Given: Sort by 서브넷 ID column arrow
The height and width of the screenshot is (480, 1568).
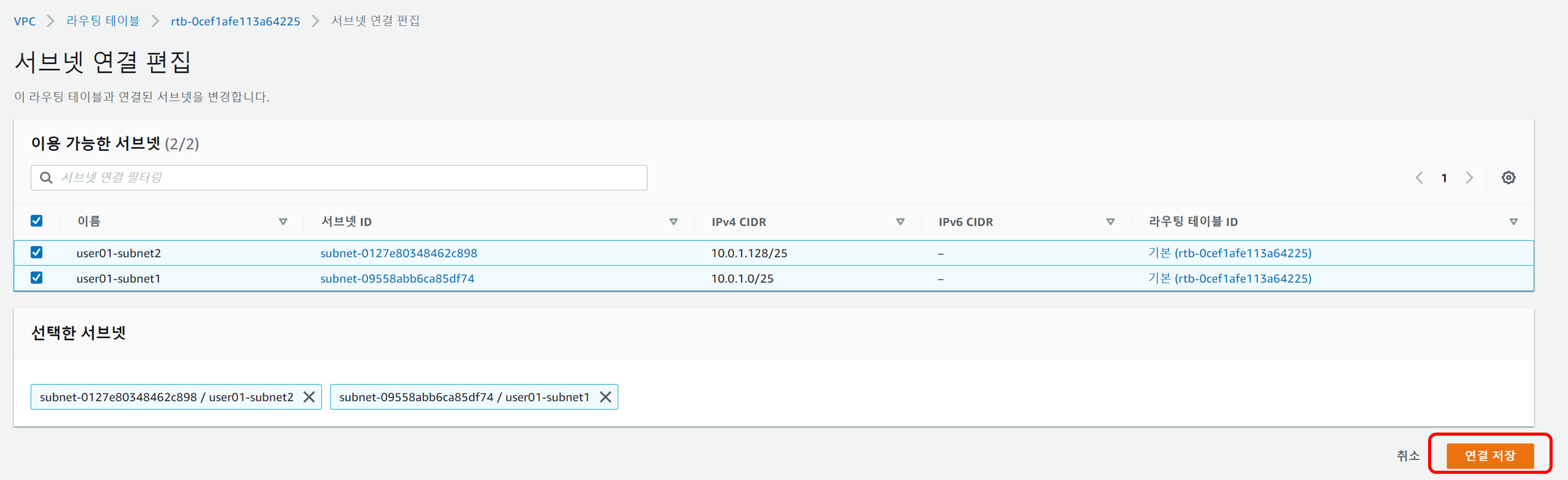Looking at the screenshot, I should point(674,221).
